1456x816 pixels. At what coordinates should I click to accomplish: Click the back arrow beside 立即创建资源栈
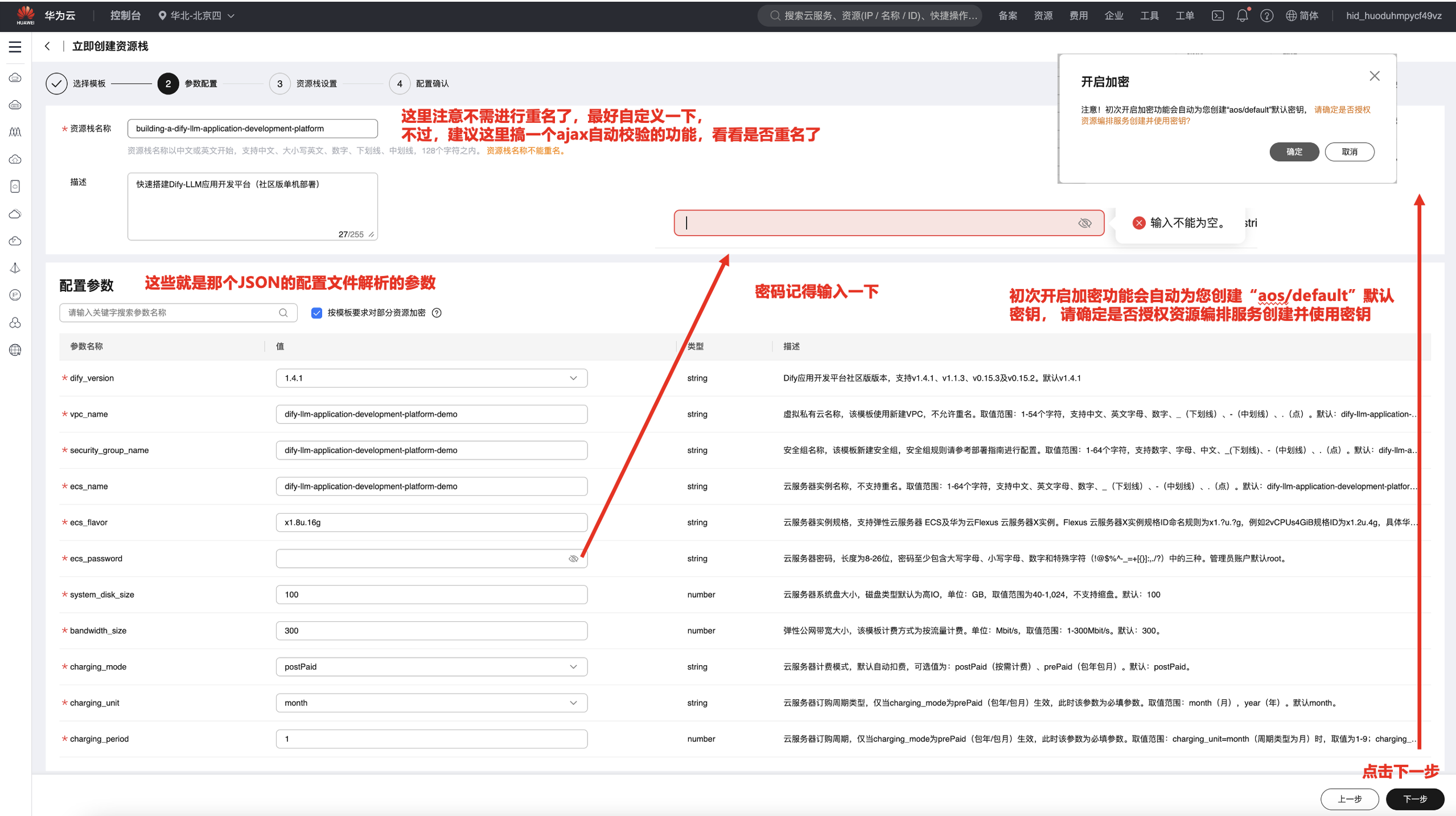point(47,46)
